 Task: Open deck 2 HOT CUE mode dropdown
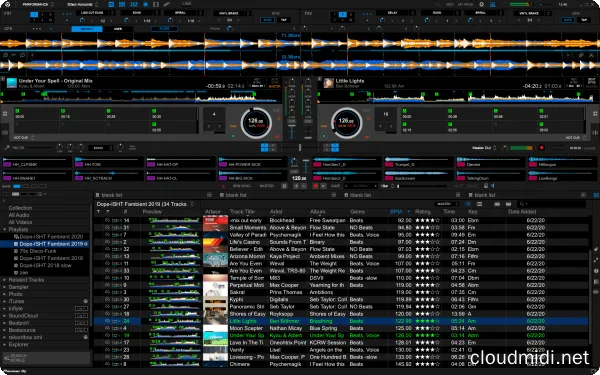coord(575,137)
